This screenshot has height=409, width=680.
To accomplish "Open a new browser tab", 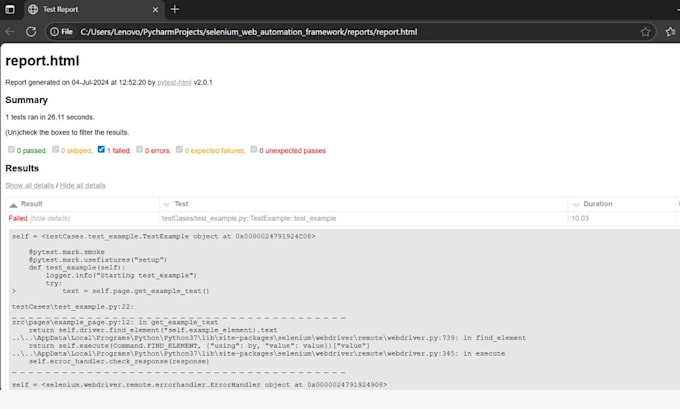I will tap(175, 9).
